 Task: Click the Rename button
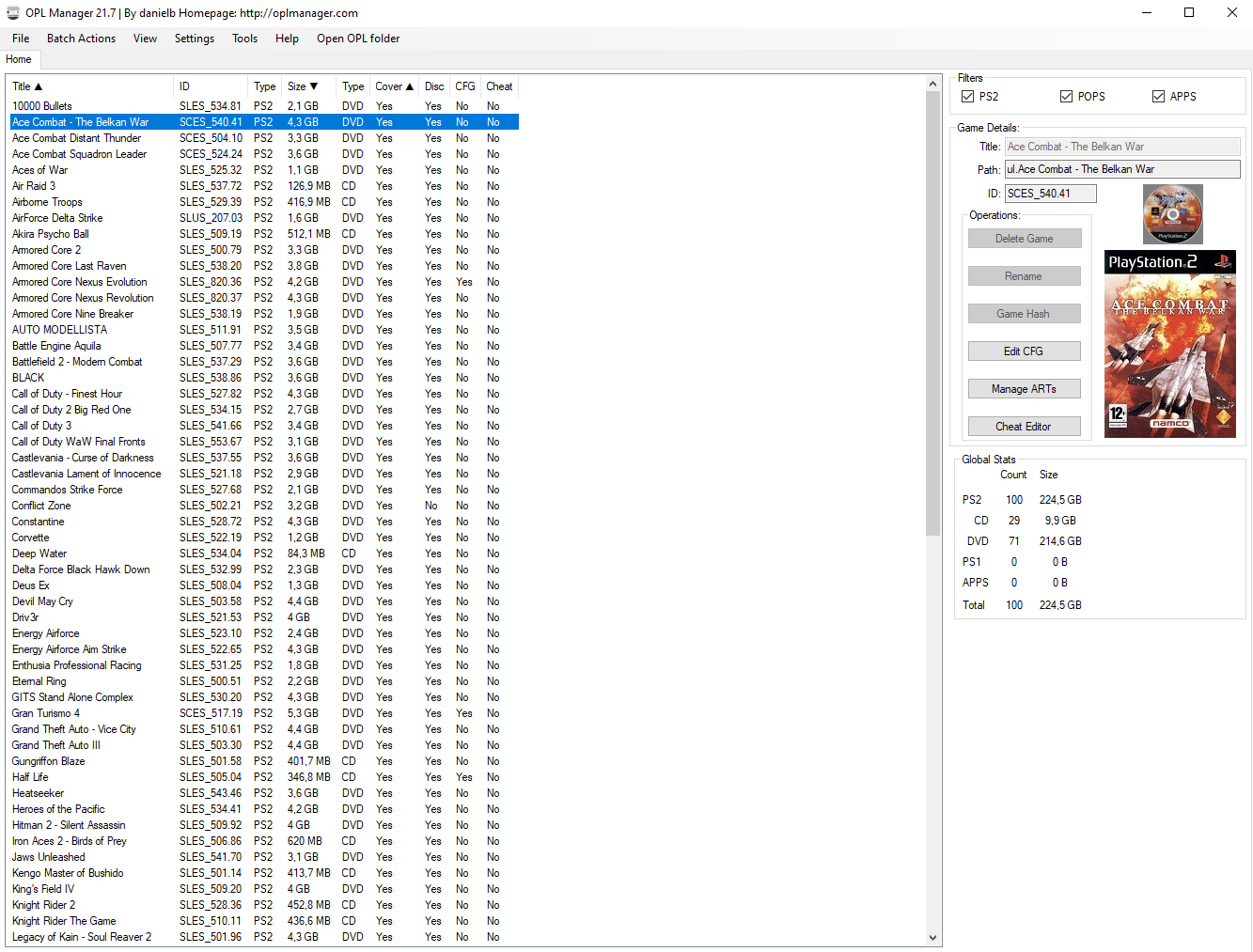[x=1025, y=276]
